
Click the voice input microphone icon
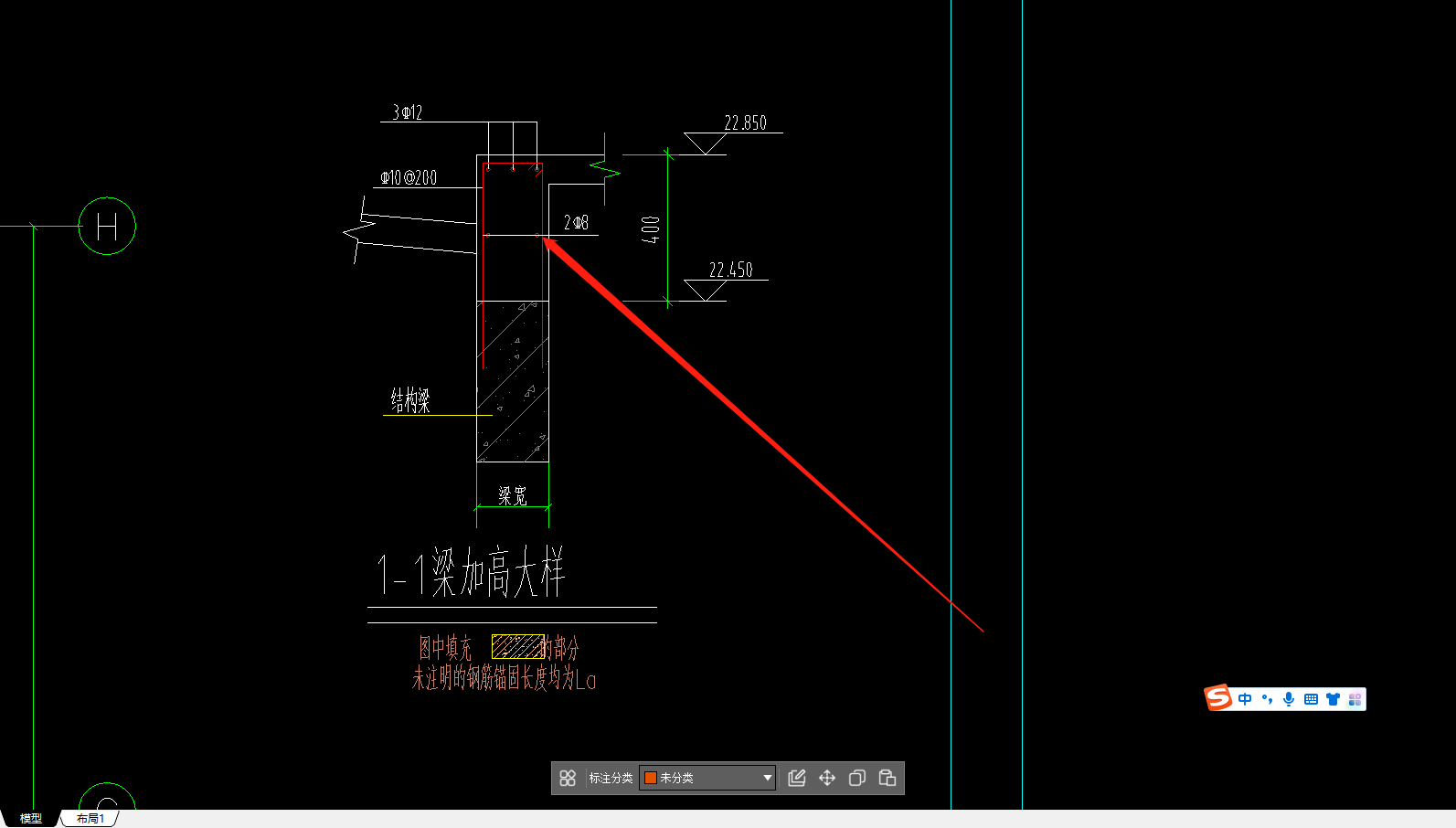[x=1289, y=699]
